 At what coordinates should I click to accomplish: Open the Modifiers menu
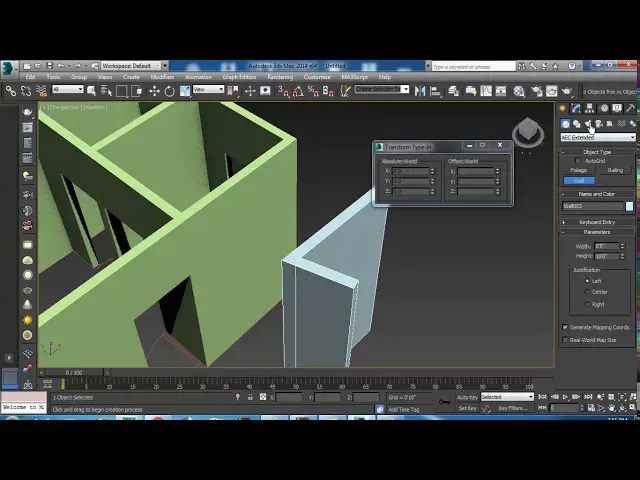tap(162, 77)
